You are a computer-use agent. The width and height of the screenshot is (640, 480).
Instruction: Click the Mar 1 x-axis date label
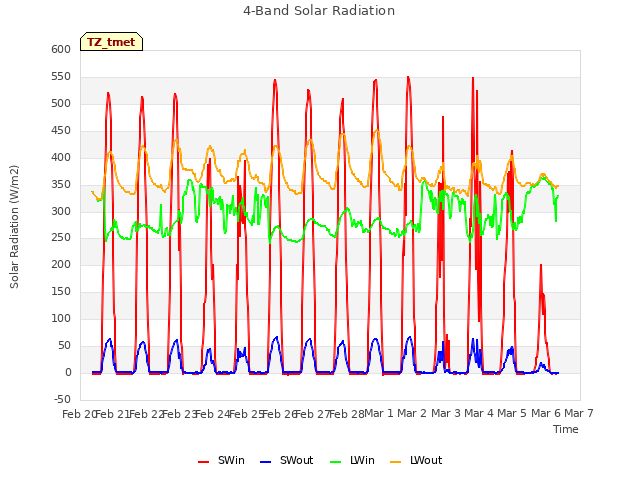click(378, 413)
